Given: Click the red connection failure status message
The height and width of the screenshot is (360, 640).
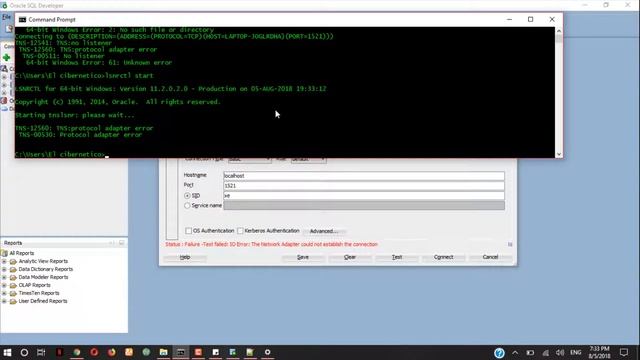Looking at the screenshot, I should [271, 244].
